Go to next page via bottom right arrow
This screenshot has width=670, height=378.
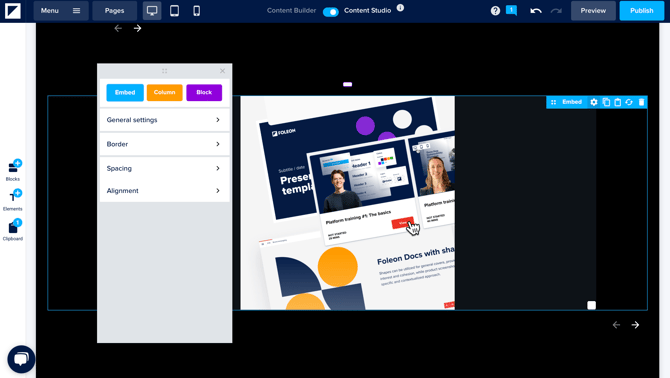tap(635, 325)
